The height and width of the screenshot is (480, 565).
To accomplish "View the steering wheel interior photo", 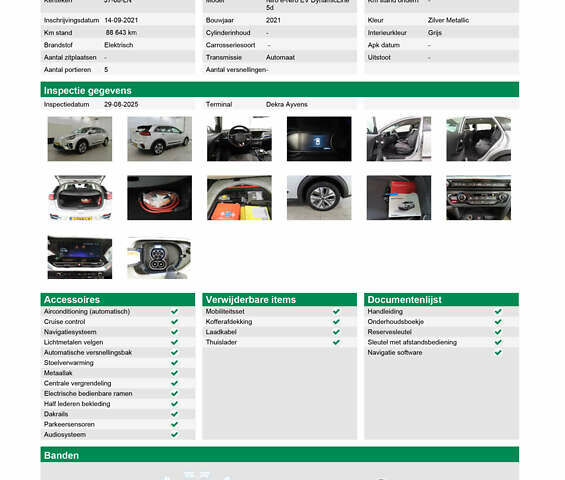I will click(239, 139).
